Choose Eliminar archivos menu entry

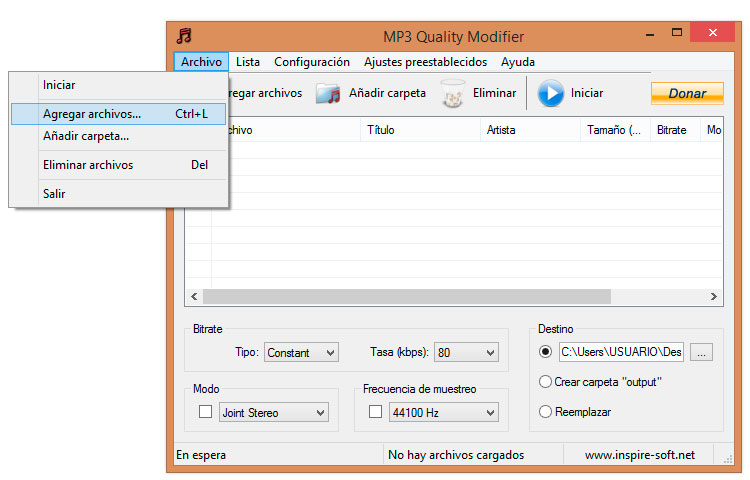[119, 165]
